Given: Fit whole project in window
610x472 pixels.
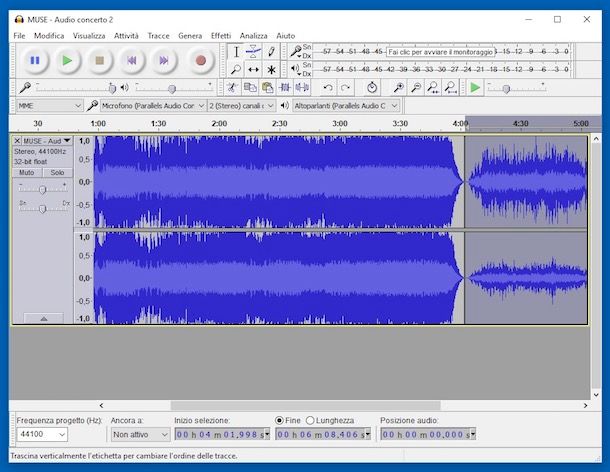Looking at the screenshot, I should coord(450,88).
